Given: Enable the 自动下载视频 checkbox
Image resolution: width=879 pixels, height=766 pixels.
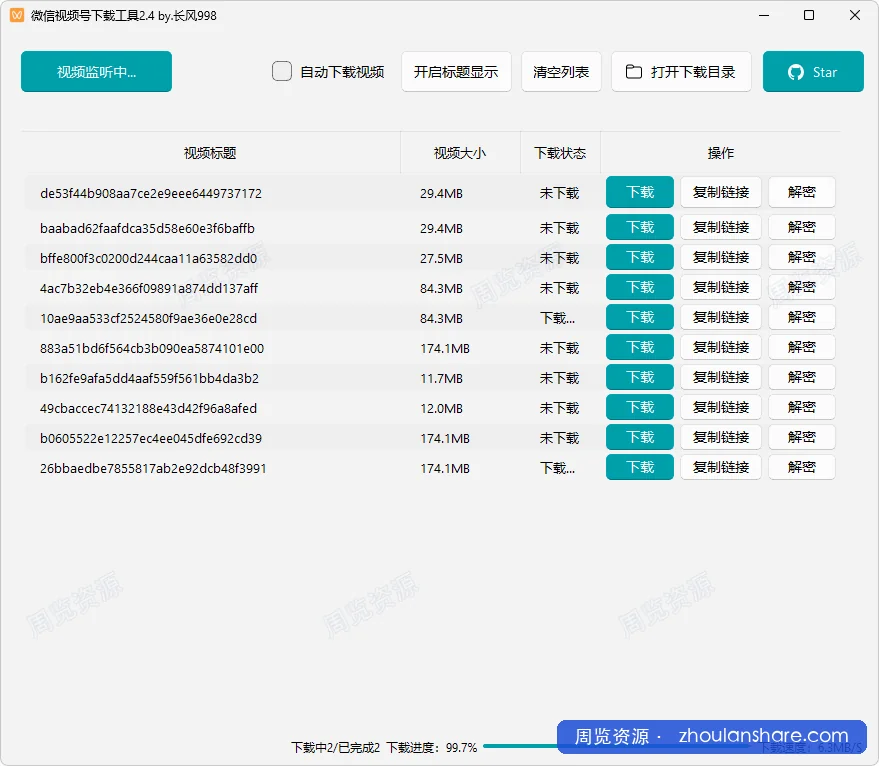Looking at the screenshot, I should [281, 72].
